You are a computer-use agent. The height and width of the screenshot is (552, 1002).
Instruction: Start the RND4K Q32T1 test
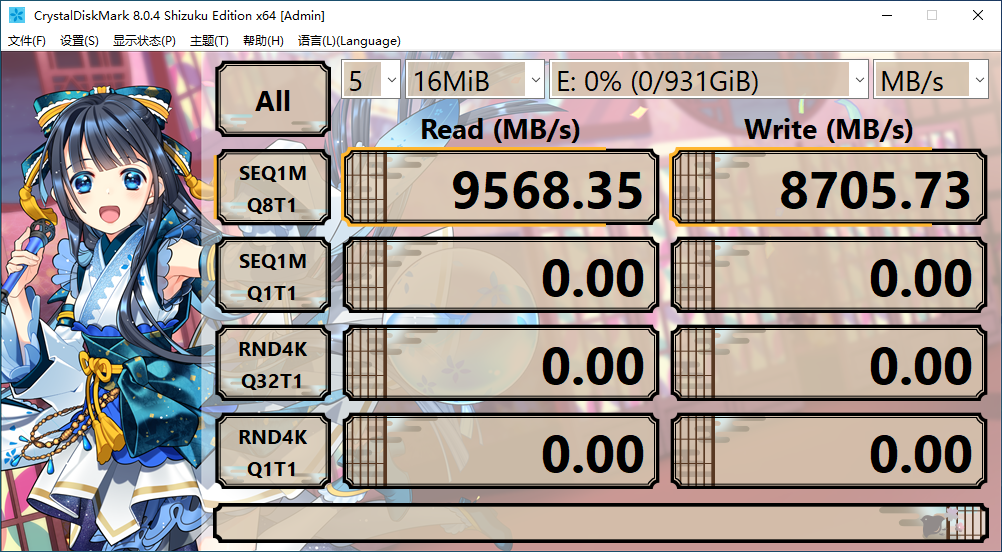click(x=273, y=364)
